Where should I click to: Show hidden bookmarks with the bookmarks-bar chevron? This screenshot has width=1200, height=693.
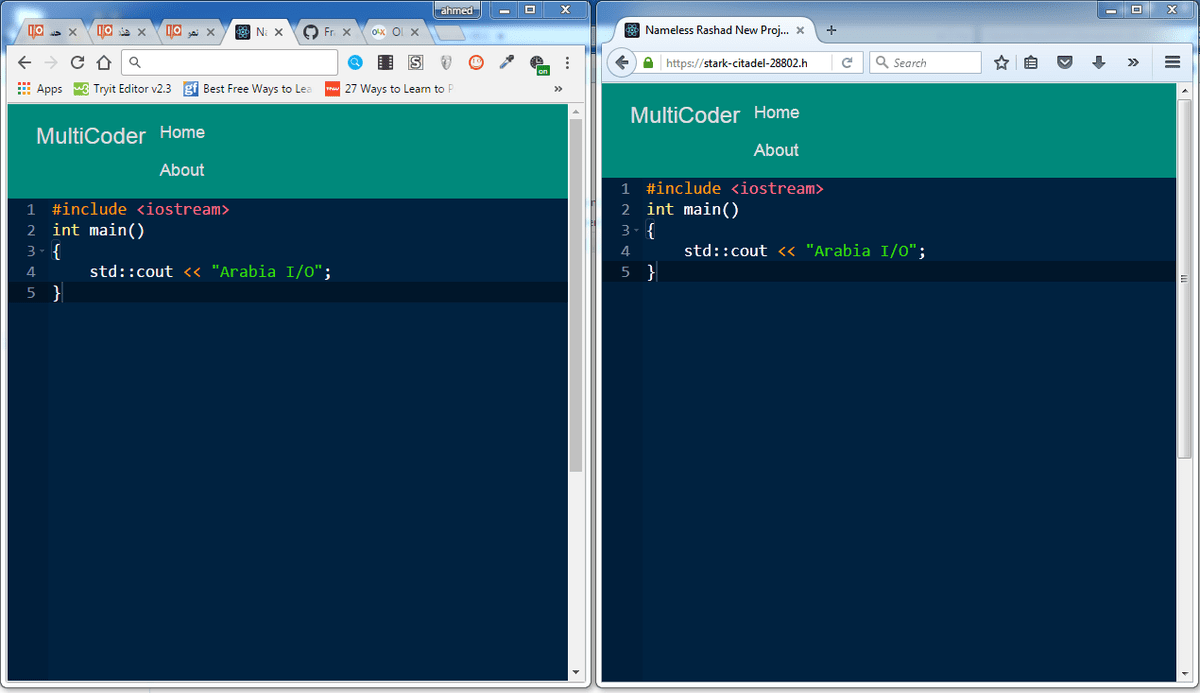point(558,89)
